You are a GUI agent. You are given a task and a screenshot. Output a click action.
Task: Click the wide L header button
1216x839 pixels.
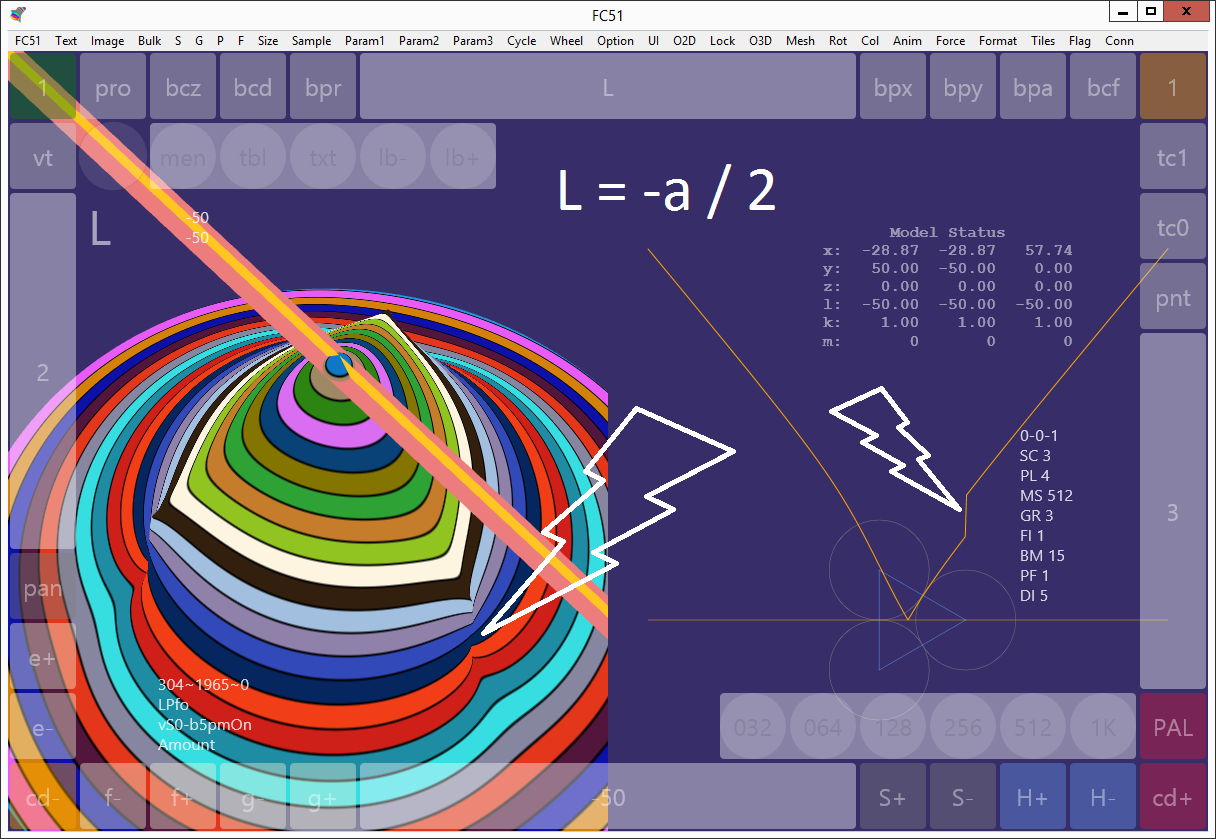[x=608, y=87]
